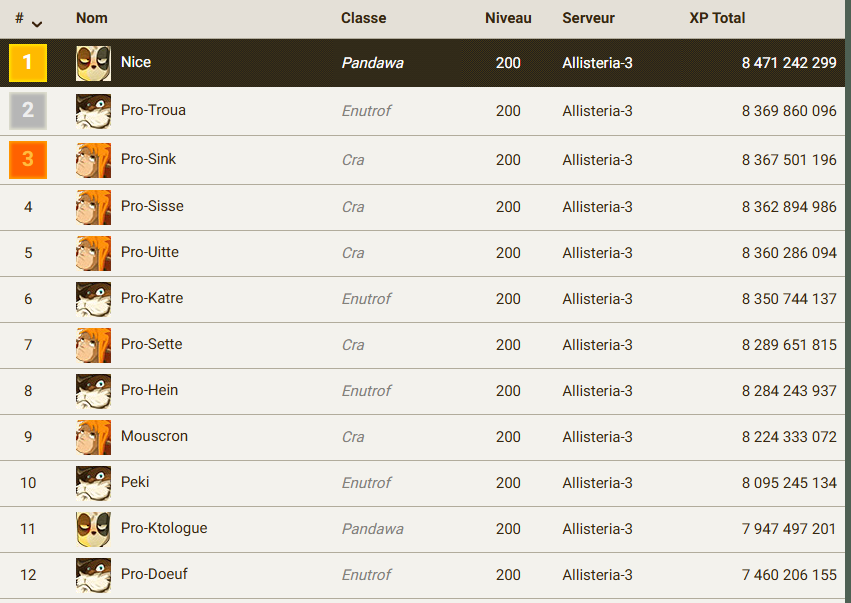Open the Pro-Sisse character link
Image resolution: width=851 pixels, height=603 pixels.
(x=152, y=206)
